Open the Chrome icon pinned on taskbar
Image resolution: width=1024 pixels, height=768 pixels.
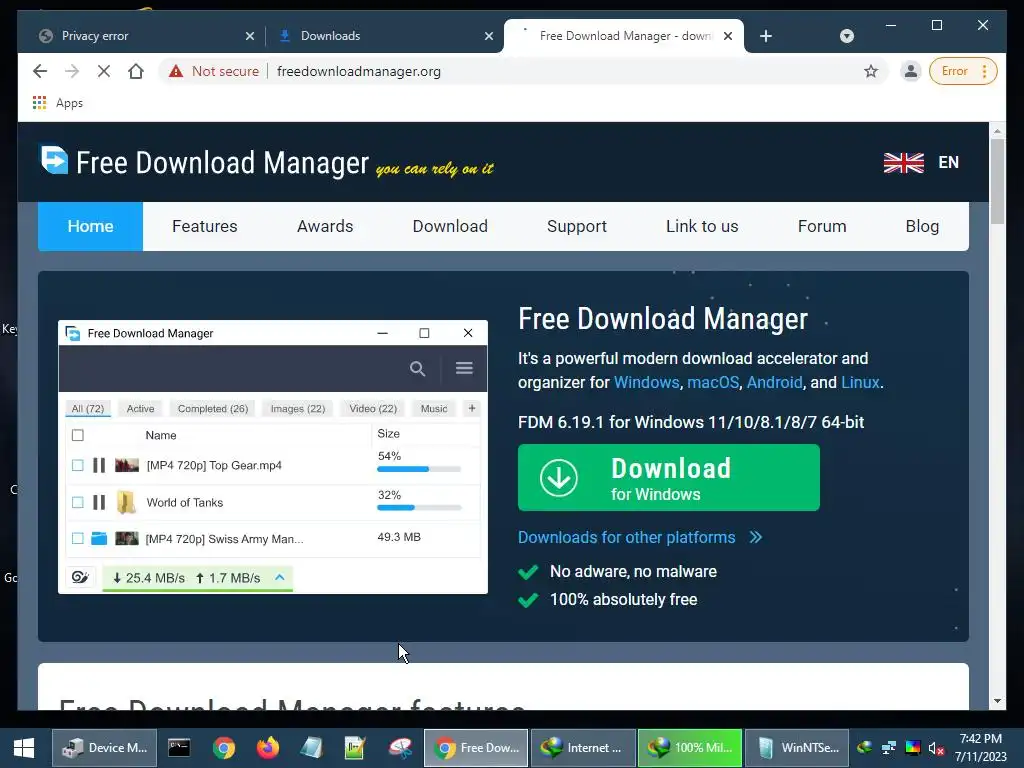[223, 748]
